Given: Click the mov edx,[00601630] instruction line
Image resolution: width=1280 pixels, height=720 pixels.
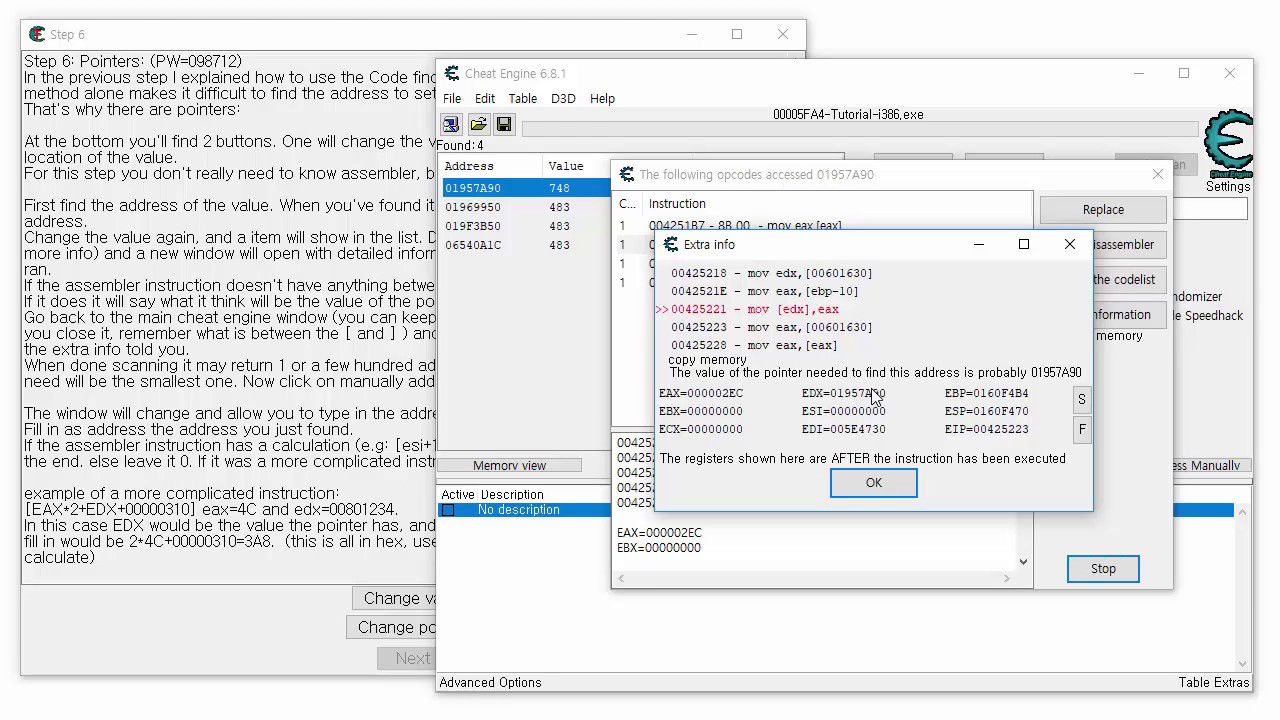Looking at the screenshot, I should 771,273.
